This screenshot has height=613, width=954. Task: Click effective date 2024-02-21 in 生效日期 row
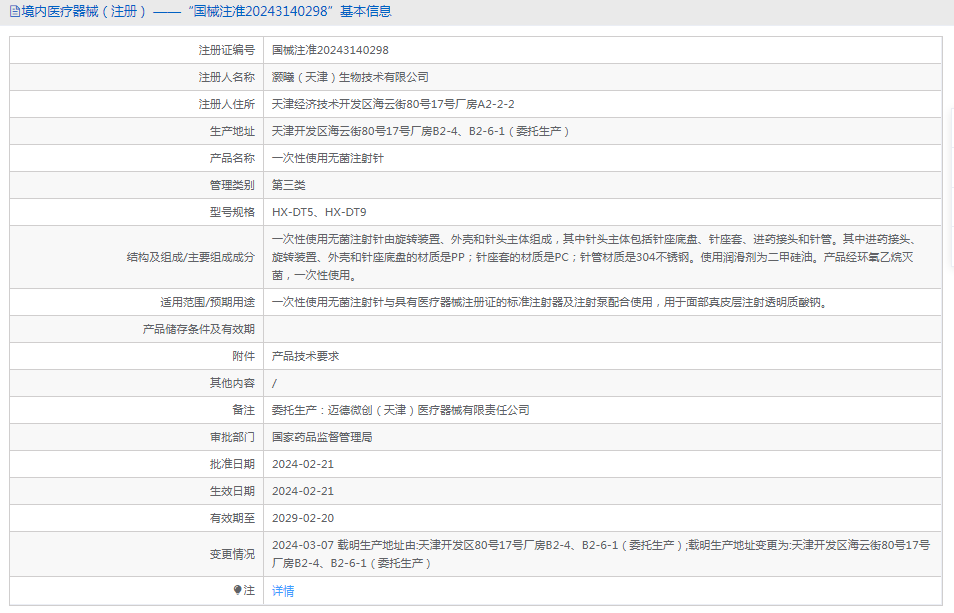tap(303, 491)
